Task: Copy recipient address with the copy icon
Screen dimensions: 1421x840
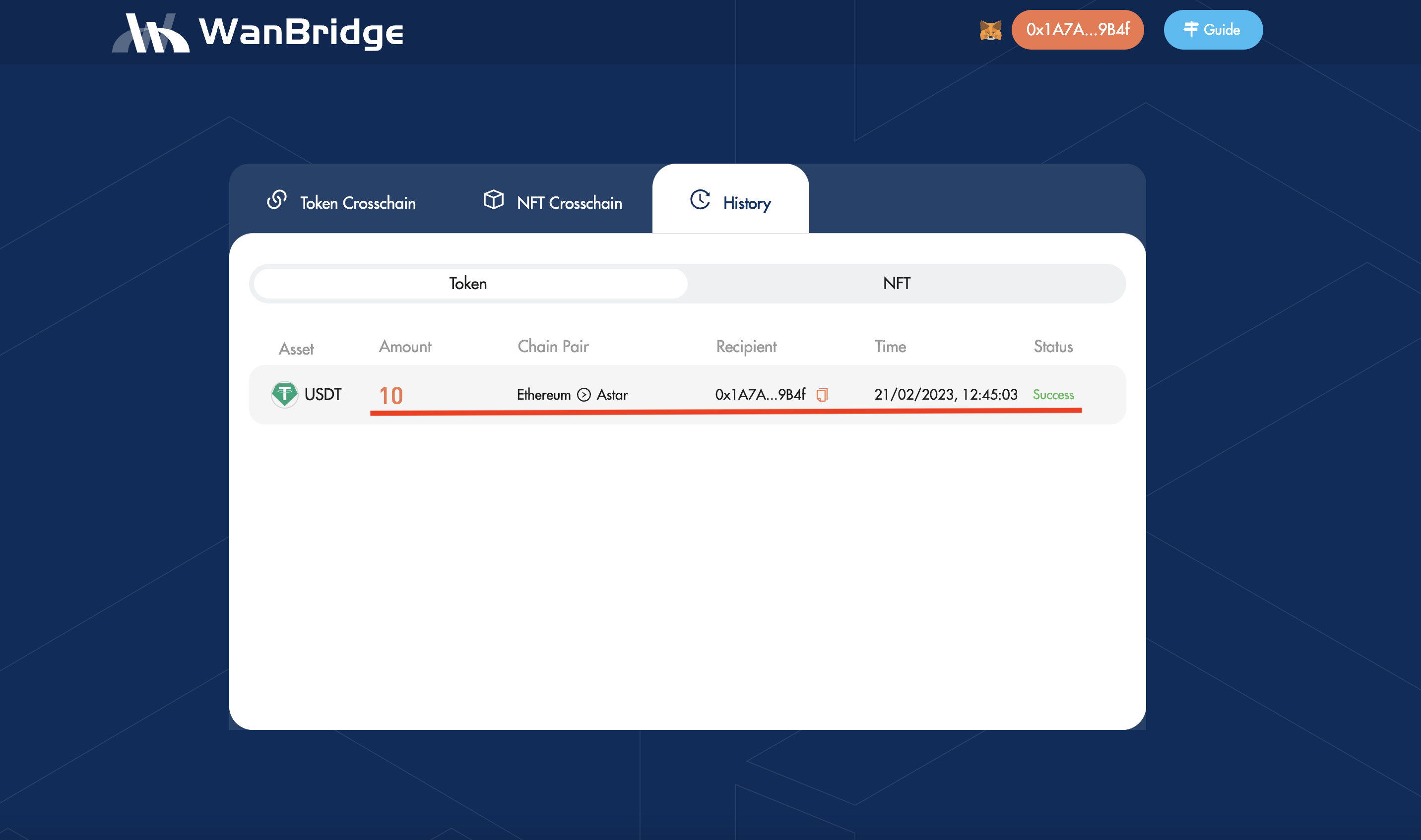Action: tap(822, 395)
